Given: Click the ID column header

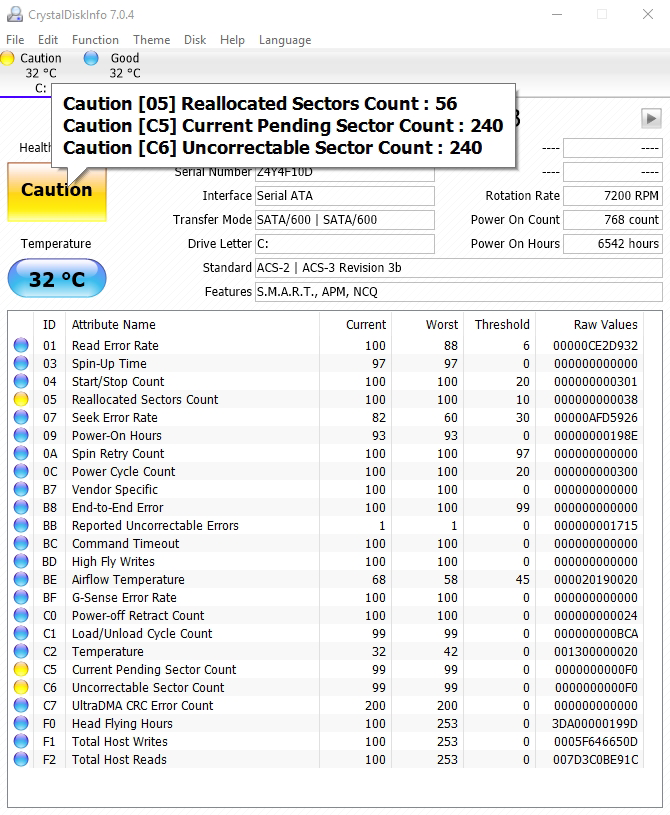Looking at the screenshot, I should pyautogui.click(x=49, y=324).
